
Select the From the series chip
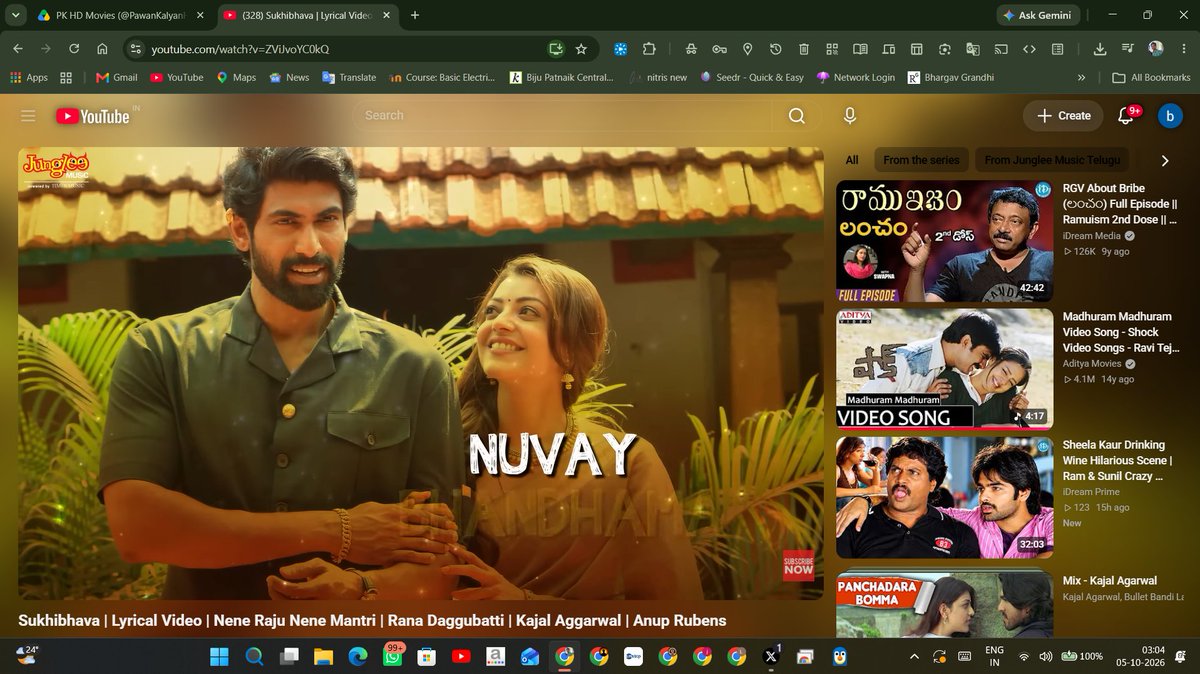(921, 160)
